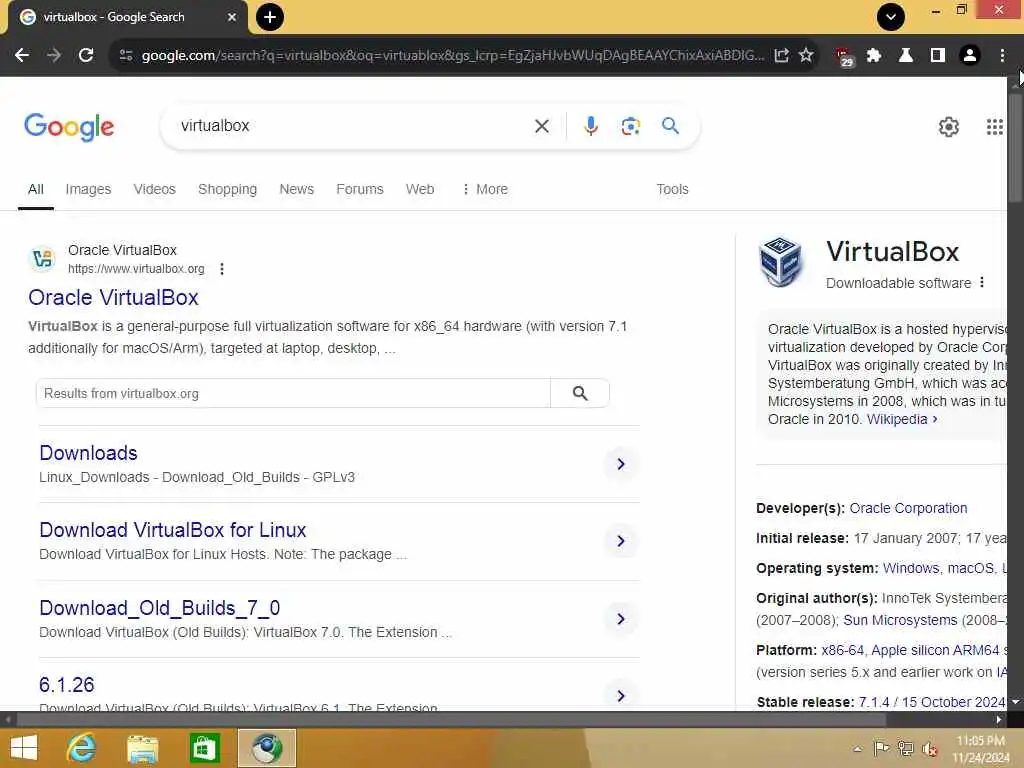The height and width of the screenshot is (768, 1024).
Task: Expand the 6.1.26 sitelink chevron
Action: tap(620, 696)
